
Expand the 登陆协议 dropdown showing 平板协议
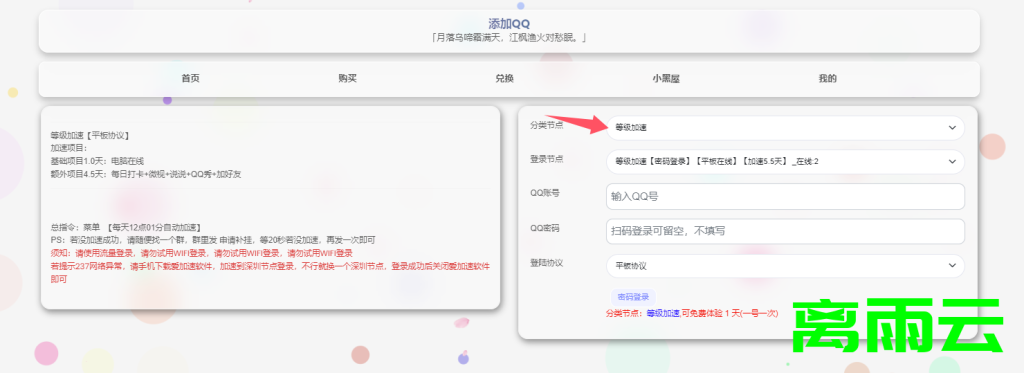click(x=785, y=266)
